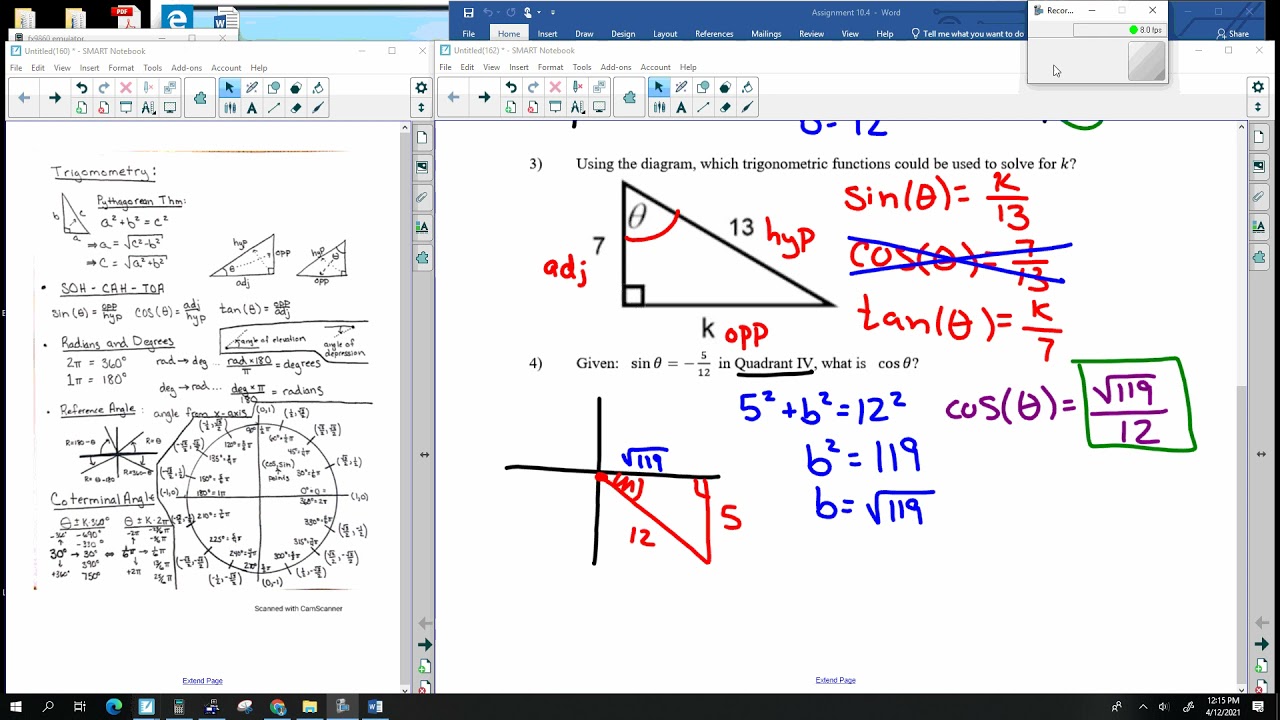Switch to Word's Insert ribbon tab
This screenshot has height=720, width=1280.
(547, 34)
